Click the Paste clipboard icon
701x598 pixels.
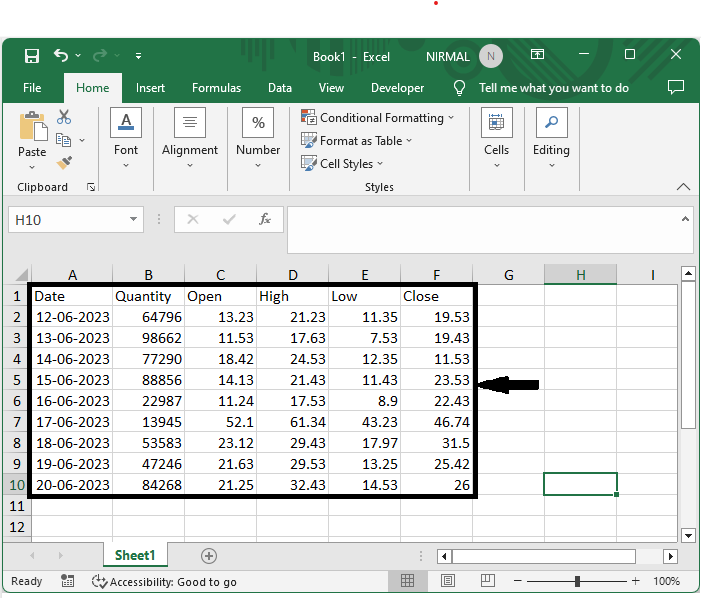click(x=32, y=127)
